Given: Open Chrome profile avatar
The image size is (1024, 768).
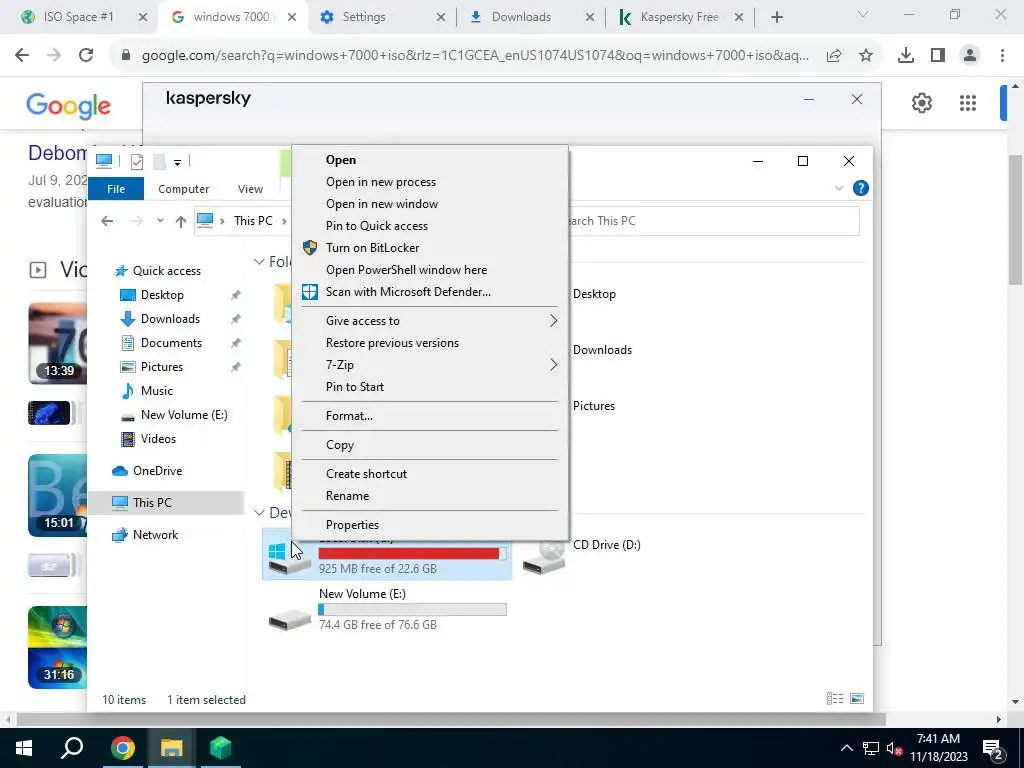Looking at the screenshot, I should pos(970,56).
